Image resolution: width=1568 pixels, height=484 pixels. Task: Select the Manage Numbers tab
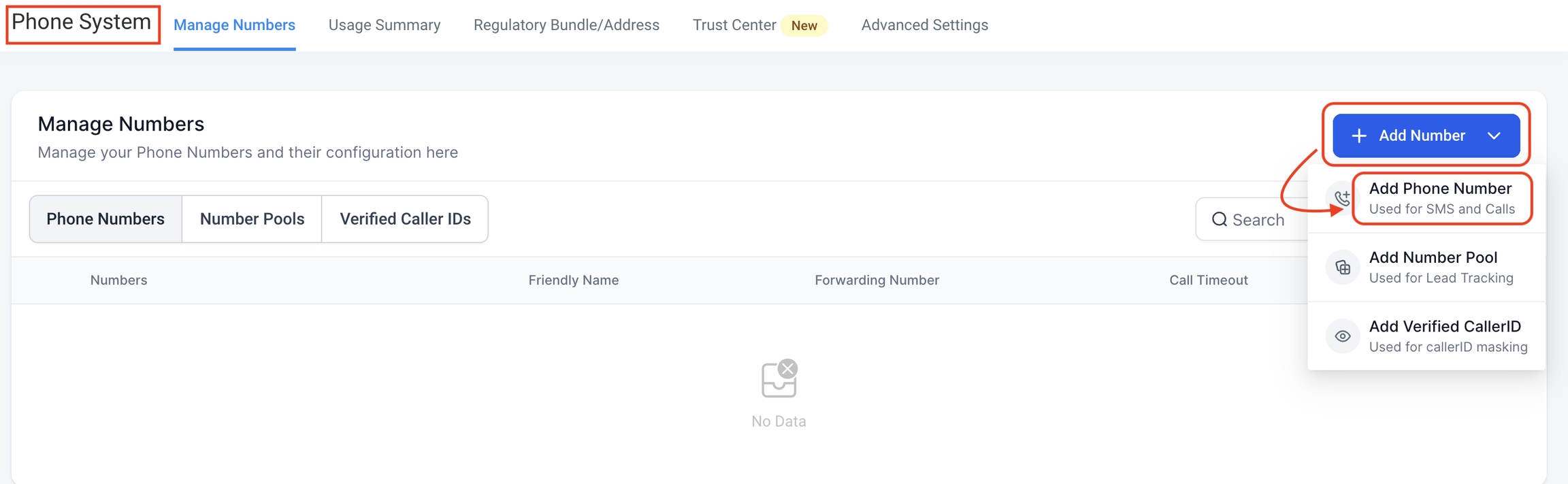[x=234, y=25]
